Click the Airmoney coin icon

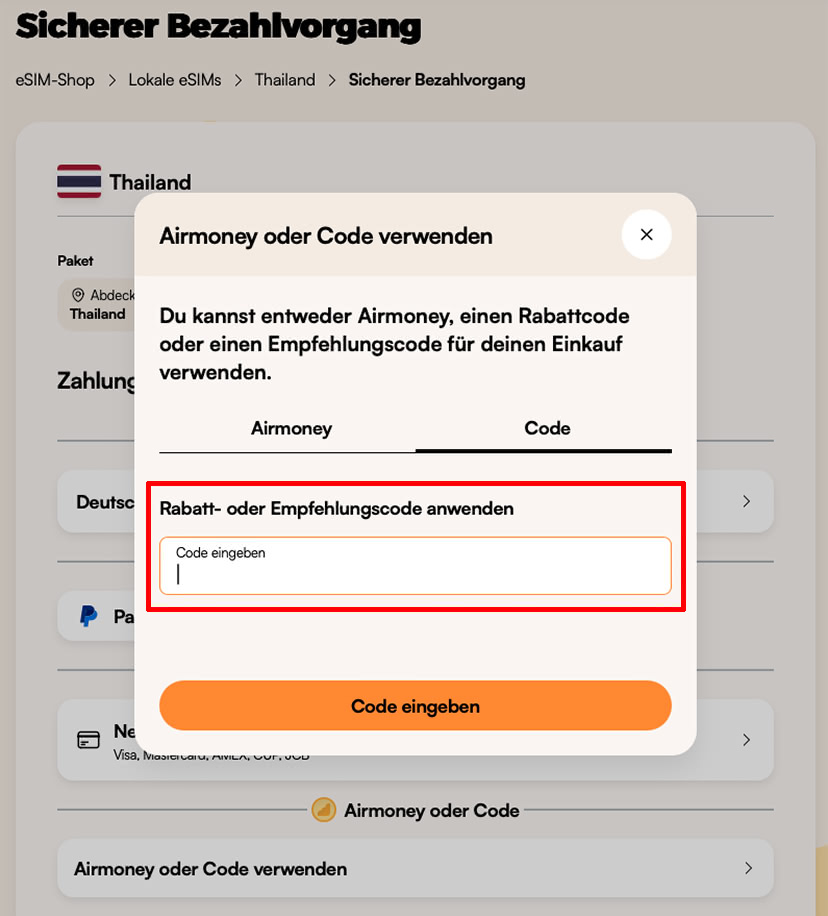point(324,810)
